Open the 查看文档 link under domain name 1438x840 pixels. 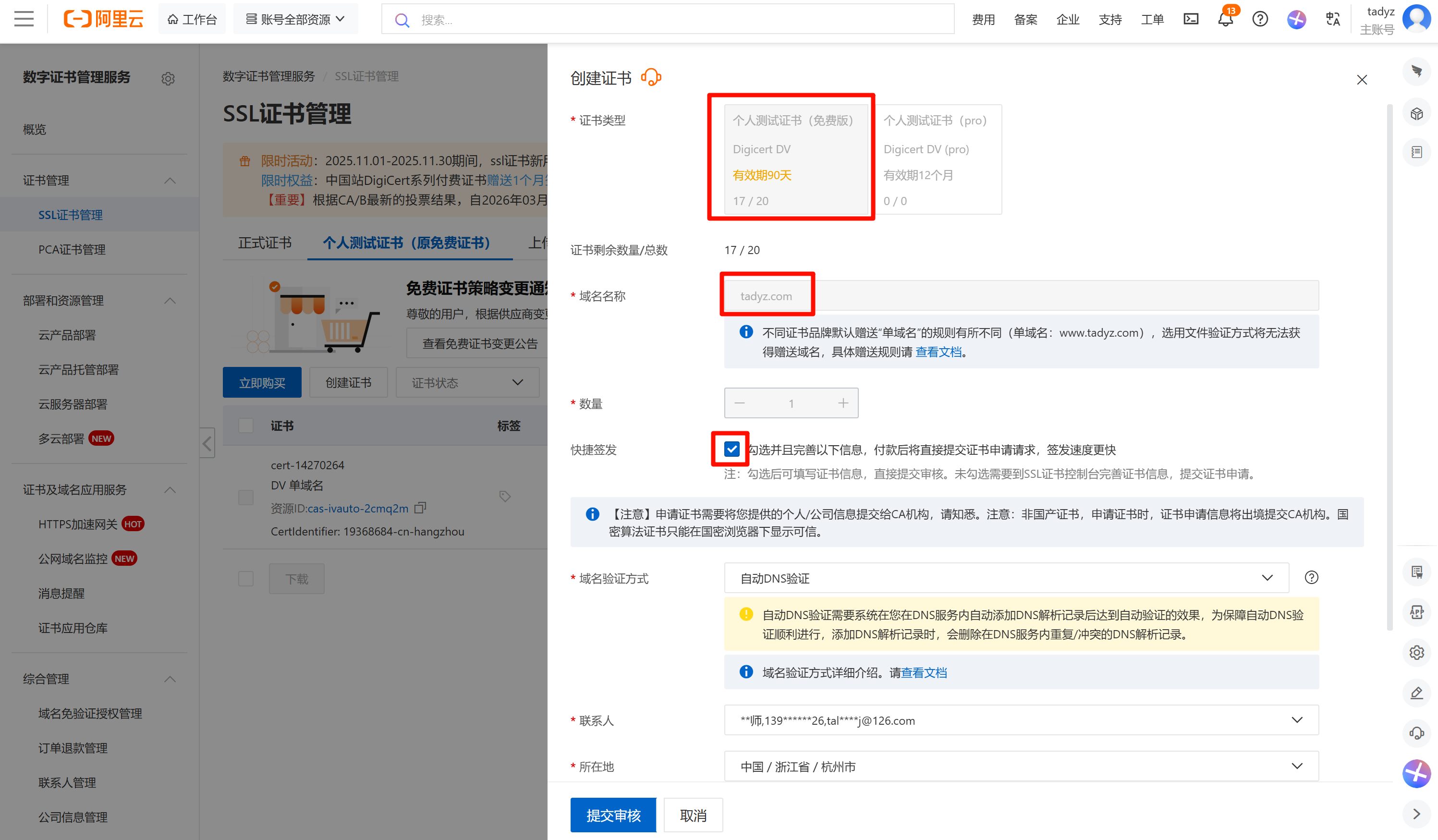pos(938,352)
